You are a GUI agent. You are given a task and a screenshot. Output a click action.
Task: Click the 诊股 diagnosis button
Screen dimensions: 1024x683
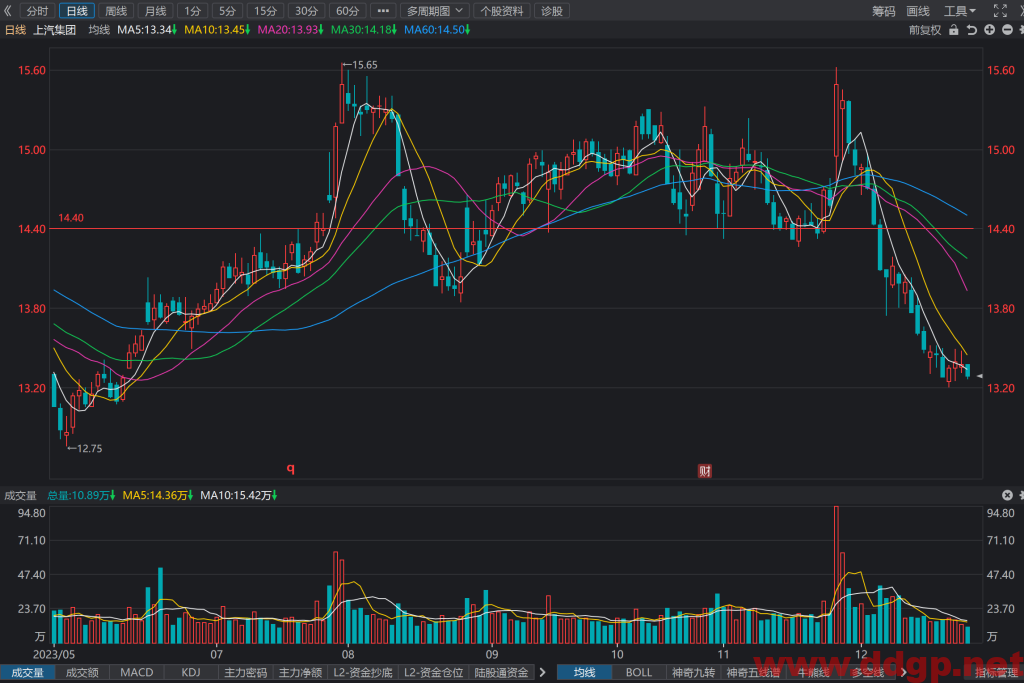(552, 10)
